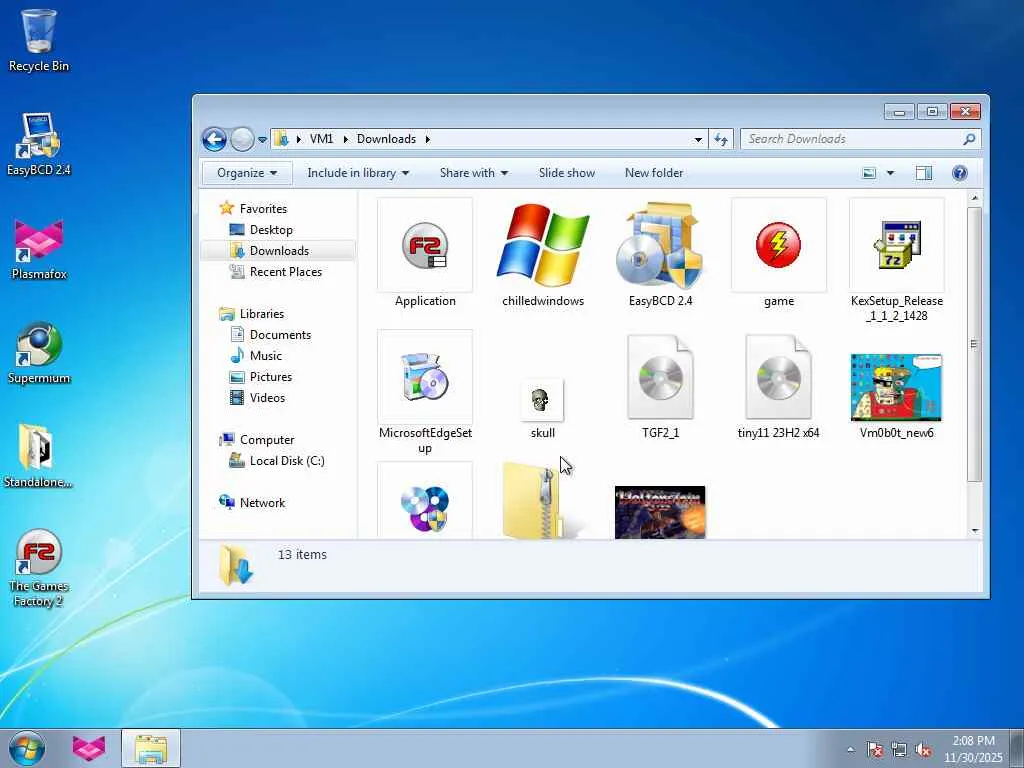Click the file list scrollbar down arrow
This screenshot has width=1024, height=768.
coord(974,531)
